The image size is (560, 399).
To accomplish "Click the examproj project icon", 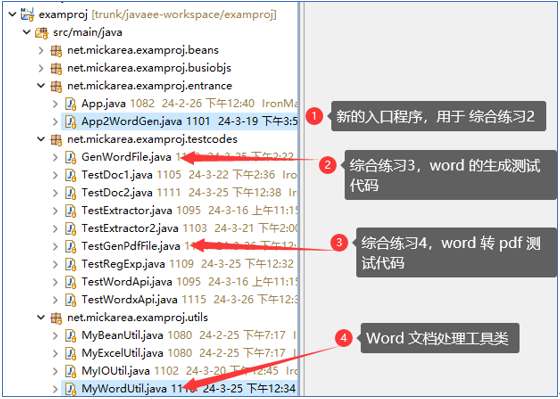I will pos(27,14).
